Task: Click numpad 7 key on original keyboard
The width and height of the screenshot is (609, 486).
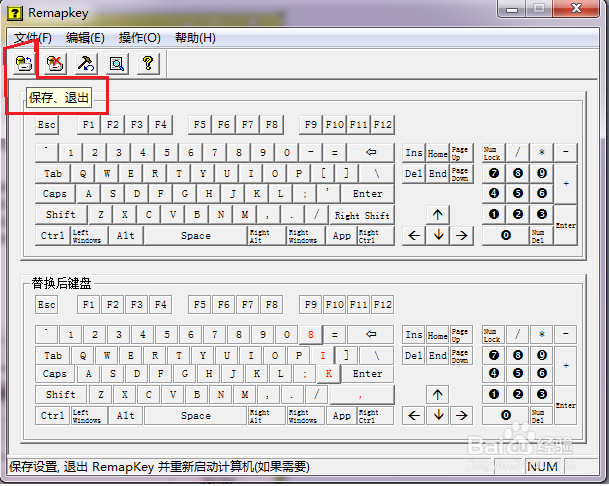Action: point(494,173)
